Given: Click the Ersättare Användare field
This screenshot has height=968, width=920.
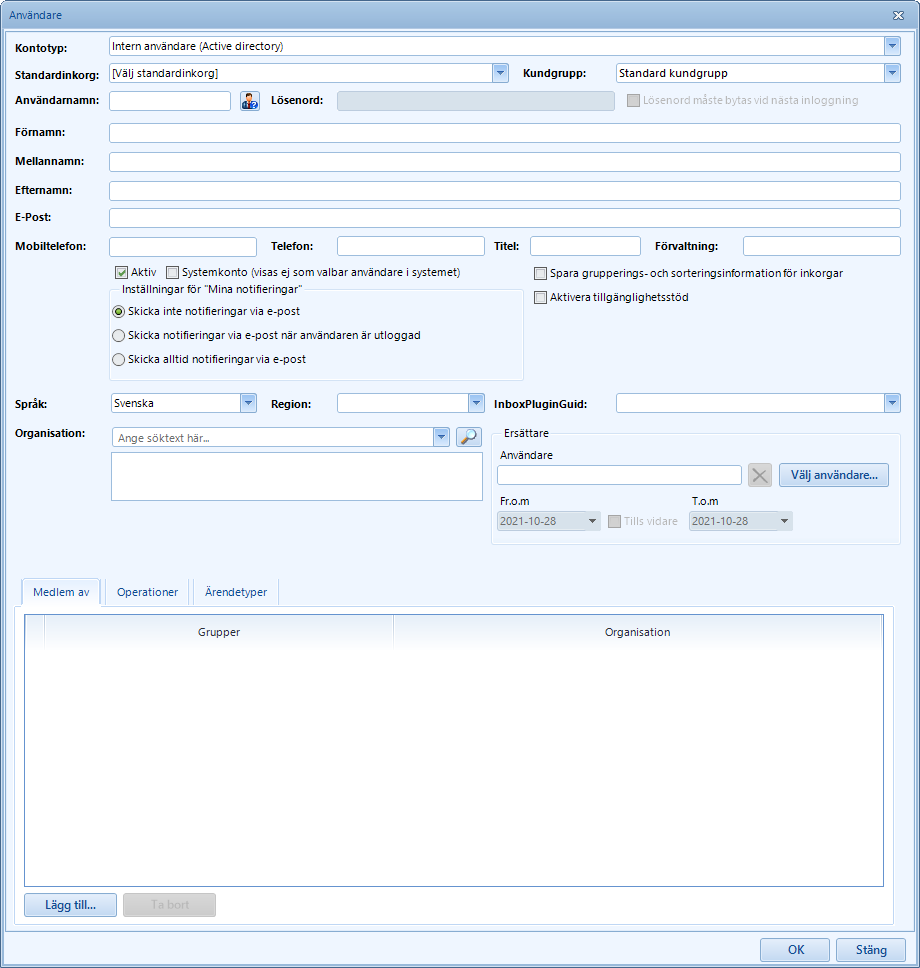Looking at the screenshot, I should (619, 475).
